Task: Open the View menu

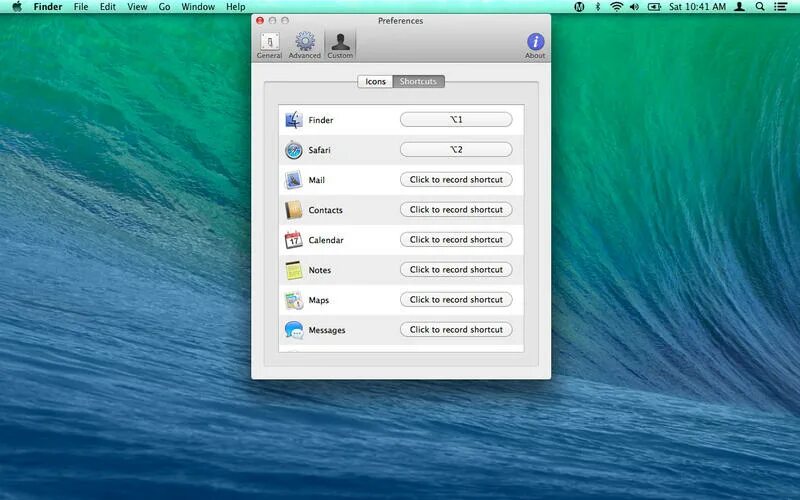Action: pyautogui.click(x=137, y=7)
